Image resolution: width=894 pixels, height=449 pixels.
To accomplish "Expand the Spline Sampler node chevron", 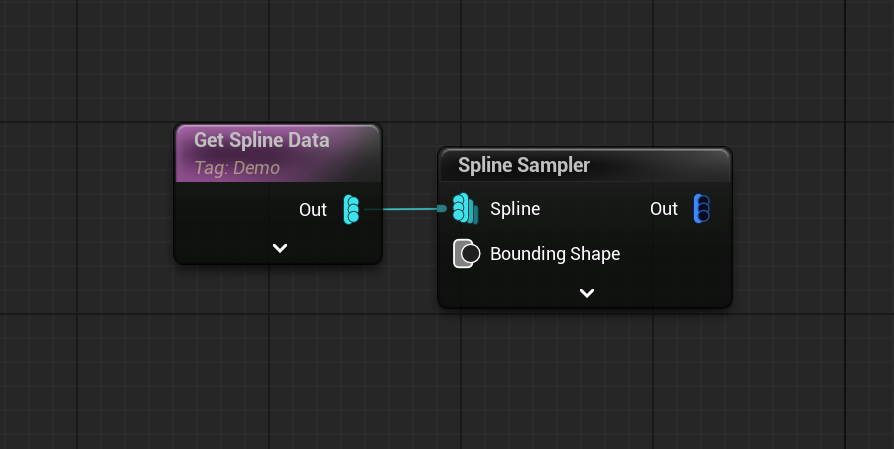I will pyautogui.click(x=587, y=293).
